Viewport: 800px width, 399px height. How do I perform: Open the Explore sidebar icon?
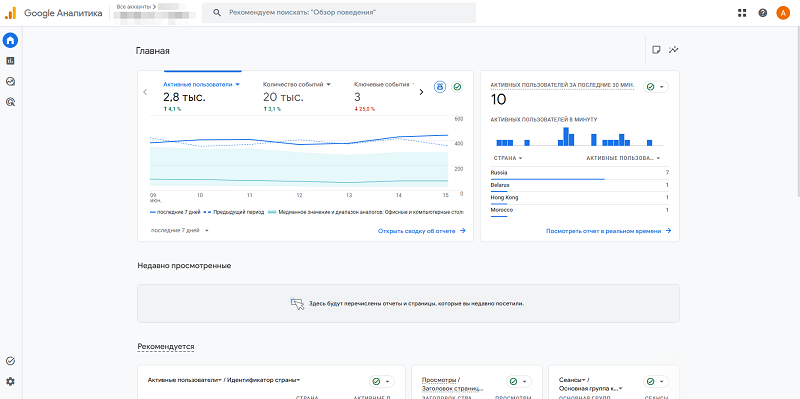tap(10, 81)
